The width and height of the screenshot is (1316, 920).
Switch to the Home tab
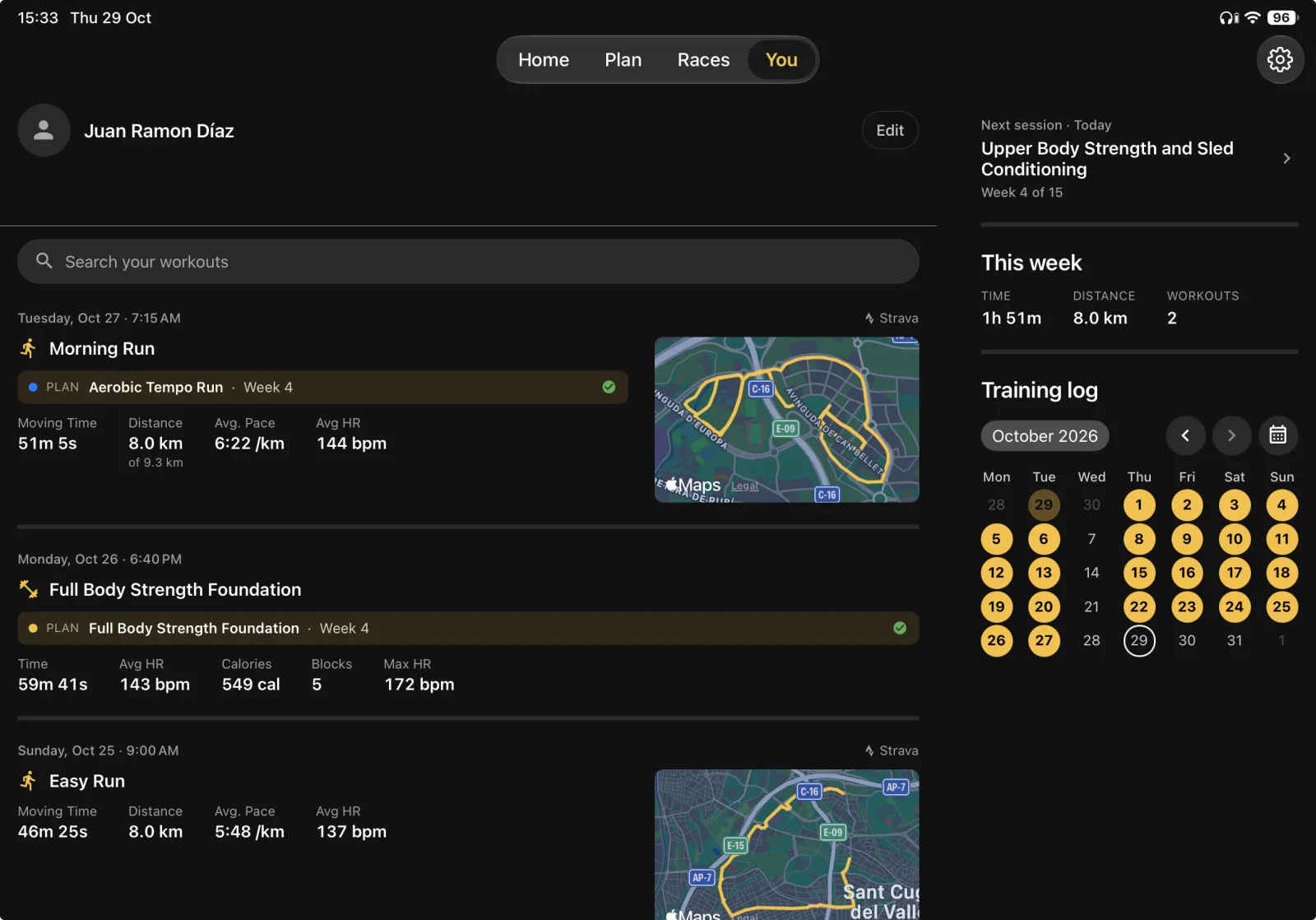[544, 59]
